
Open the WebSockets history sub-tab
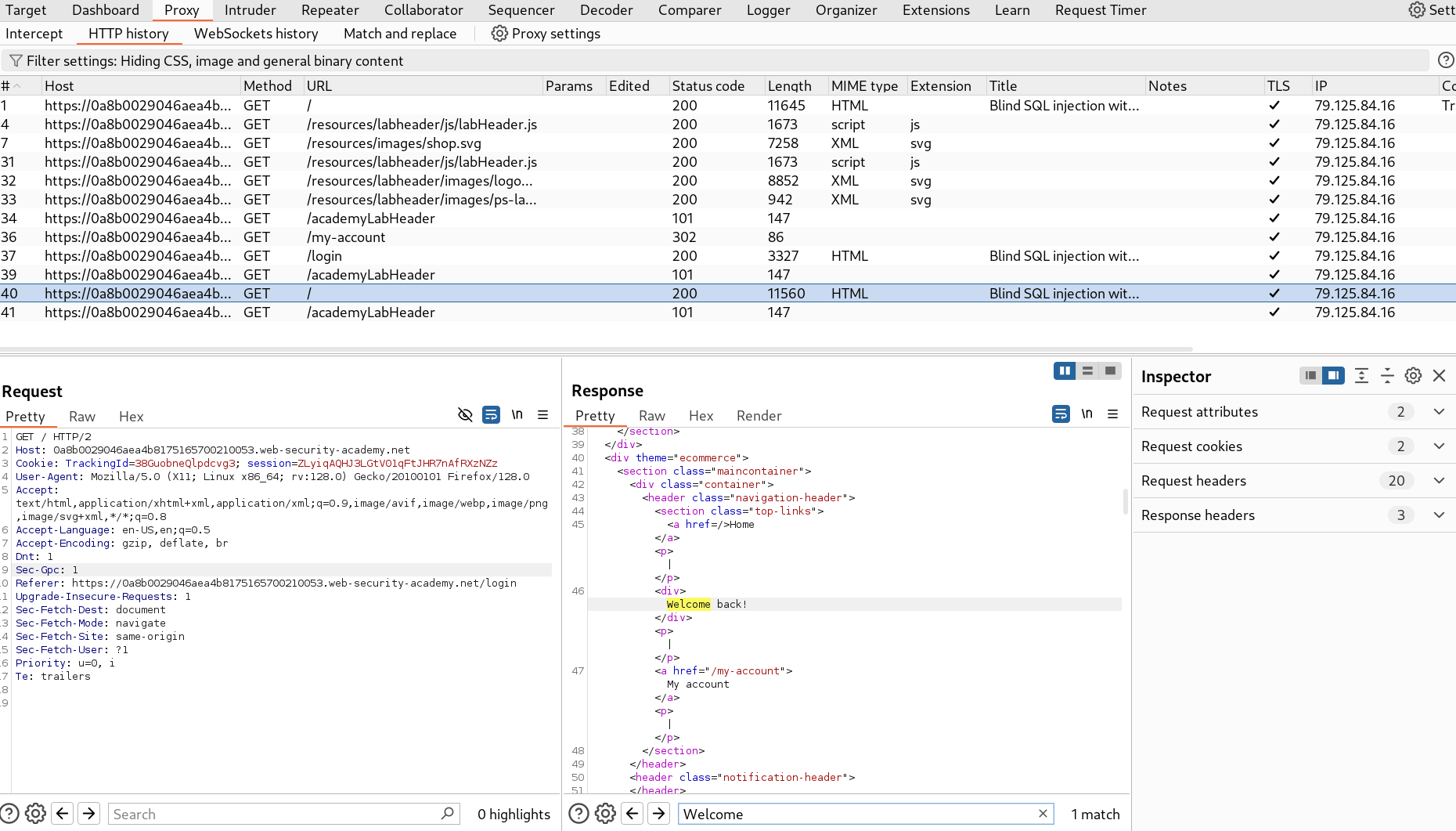[x=256, y=34]
